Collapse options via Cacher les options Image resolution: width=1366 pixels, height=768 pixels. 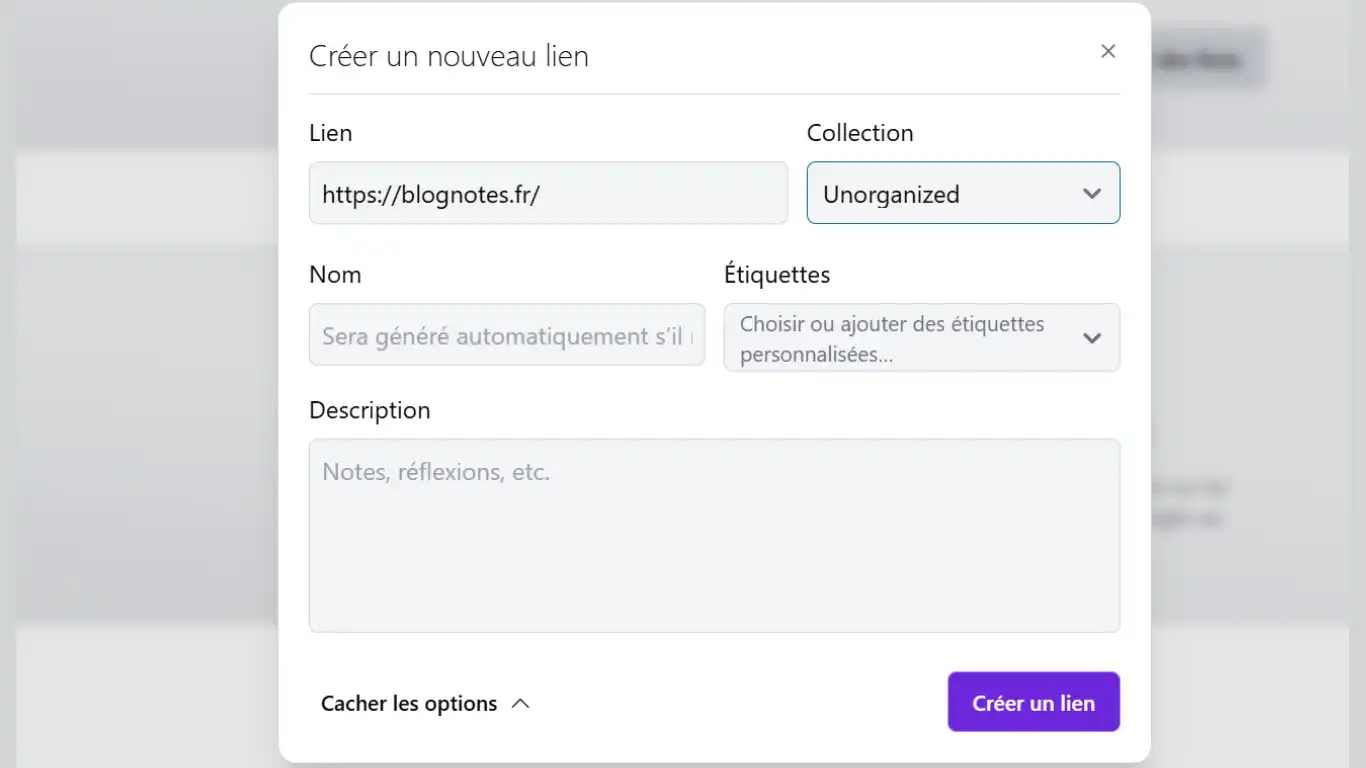[x=409, y=703]
